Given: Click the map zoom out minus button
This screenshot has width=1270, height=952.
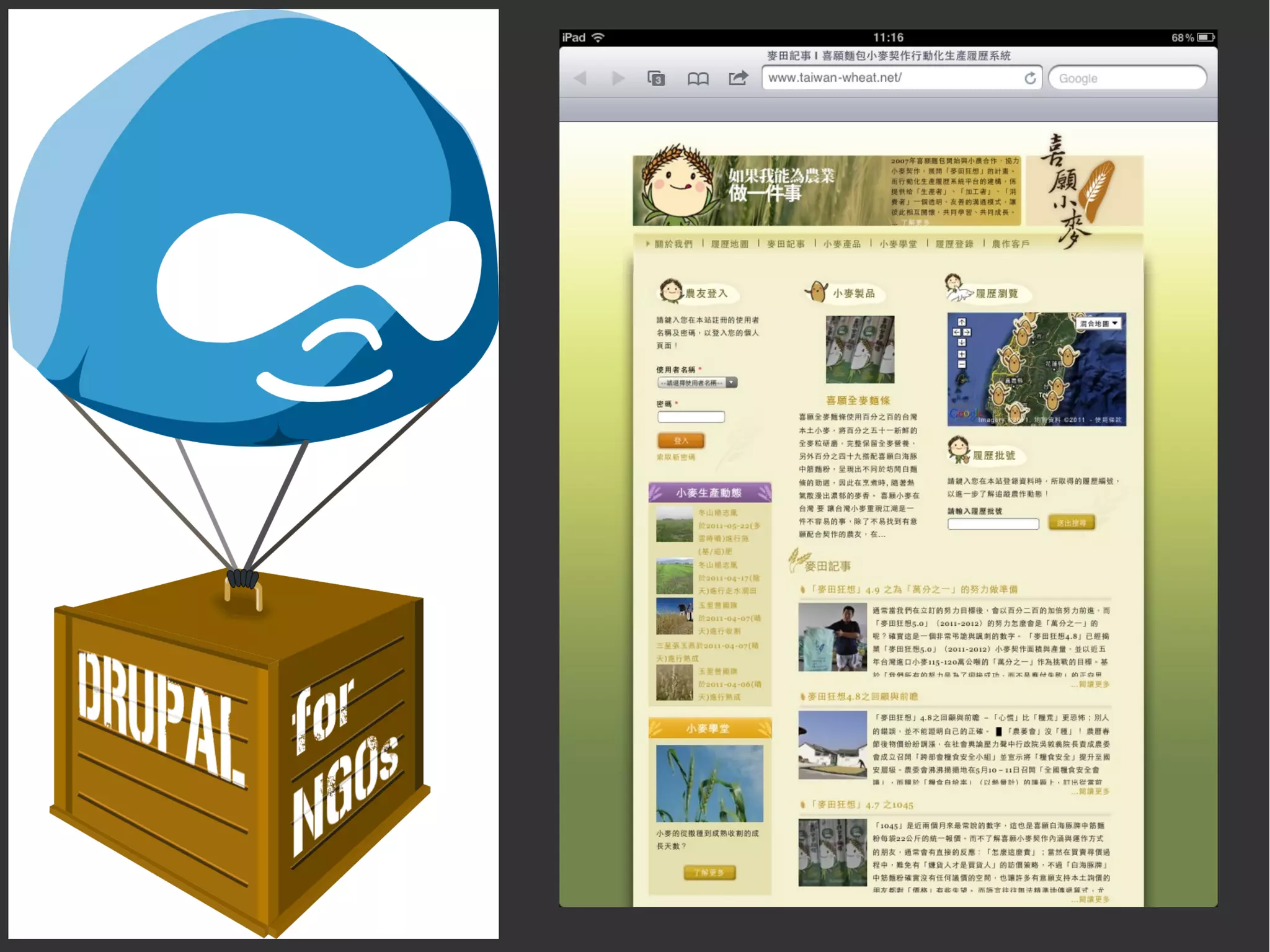Looking at the screenshot, I should tap(962, 365).
